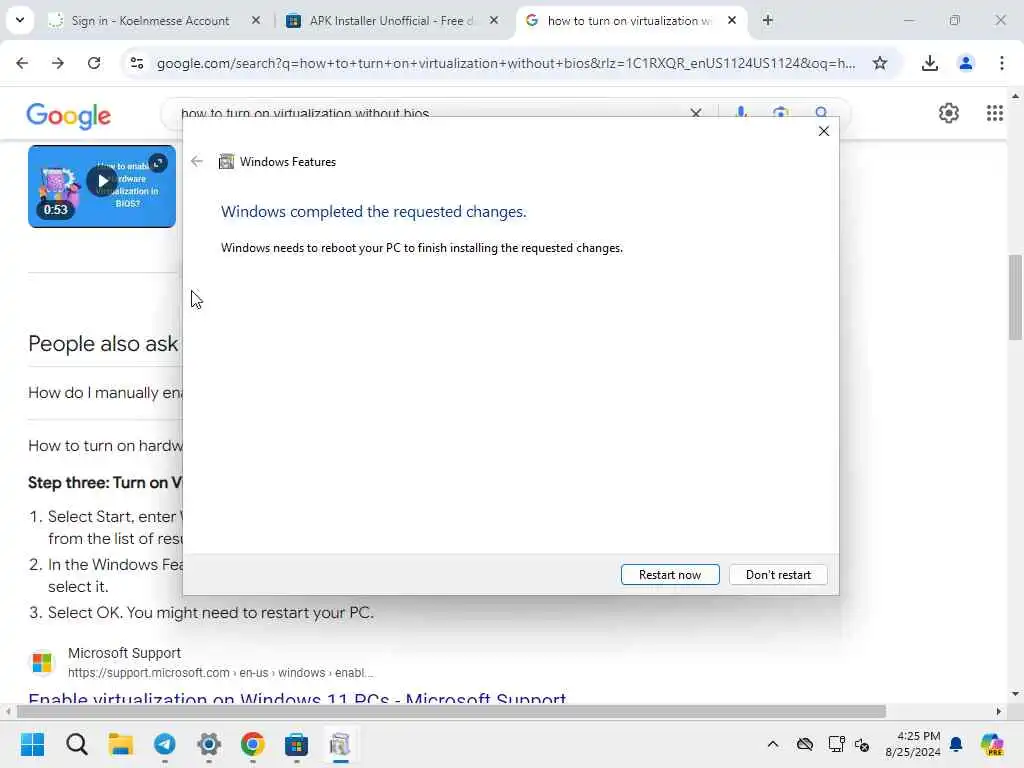1024x768 pixels.
Task: Go forward in Chrome browser
Action: (58, 63)
